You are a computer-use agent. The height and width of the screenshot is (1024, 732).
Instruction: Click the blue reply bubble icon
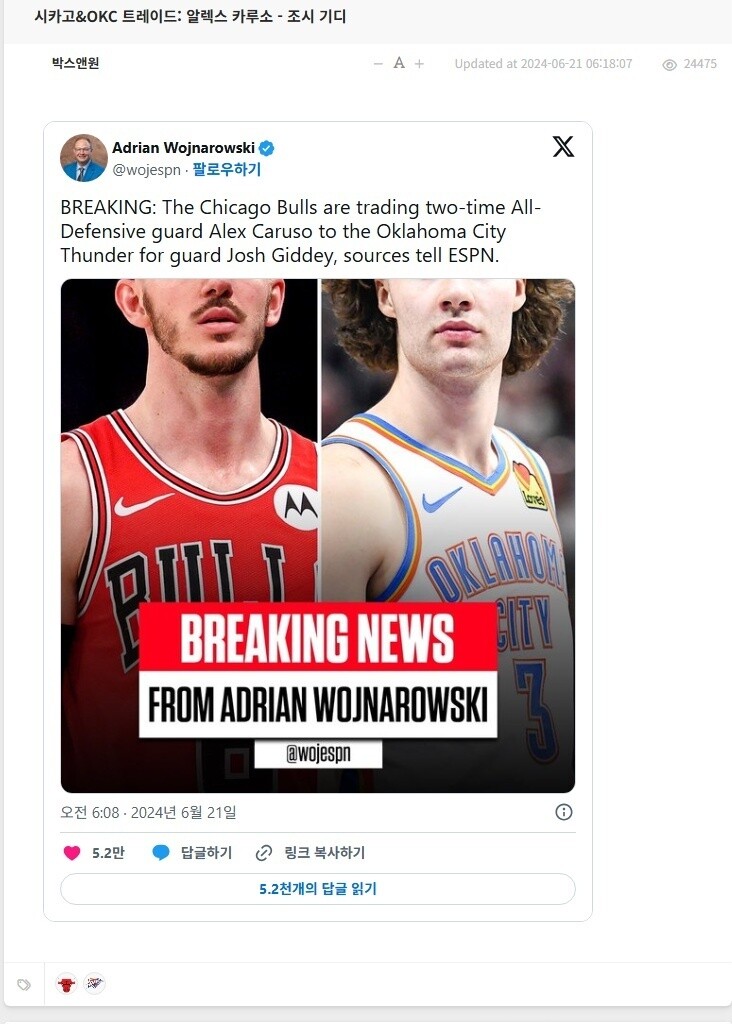pyautogui.click(x=161, y=853)
